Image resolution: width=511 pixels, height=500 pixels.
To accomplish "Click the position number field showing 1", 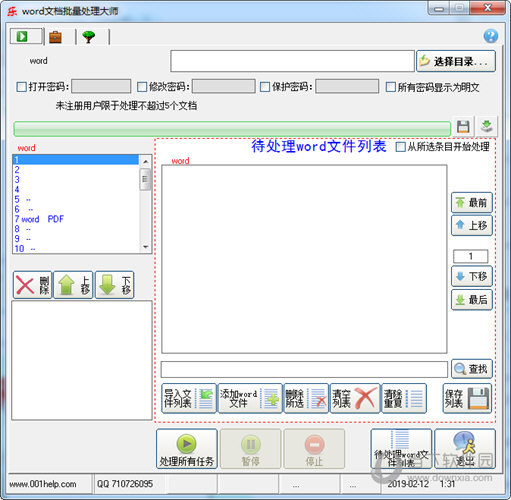I will [470, 256].
